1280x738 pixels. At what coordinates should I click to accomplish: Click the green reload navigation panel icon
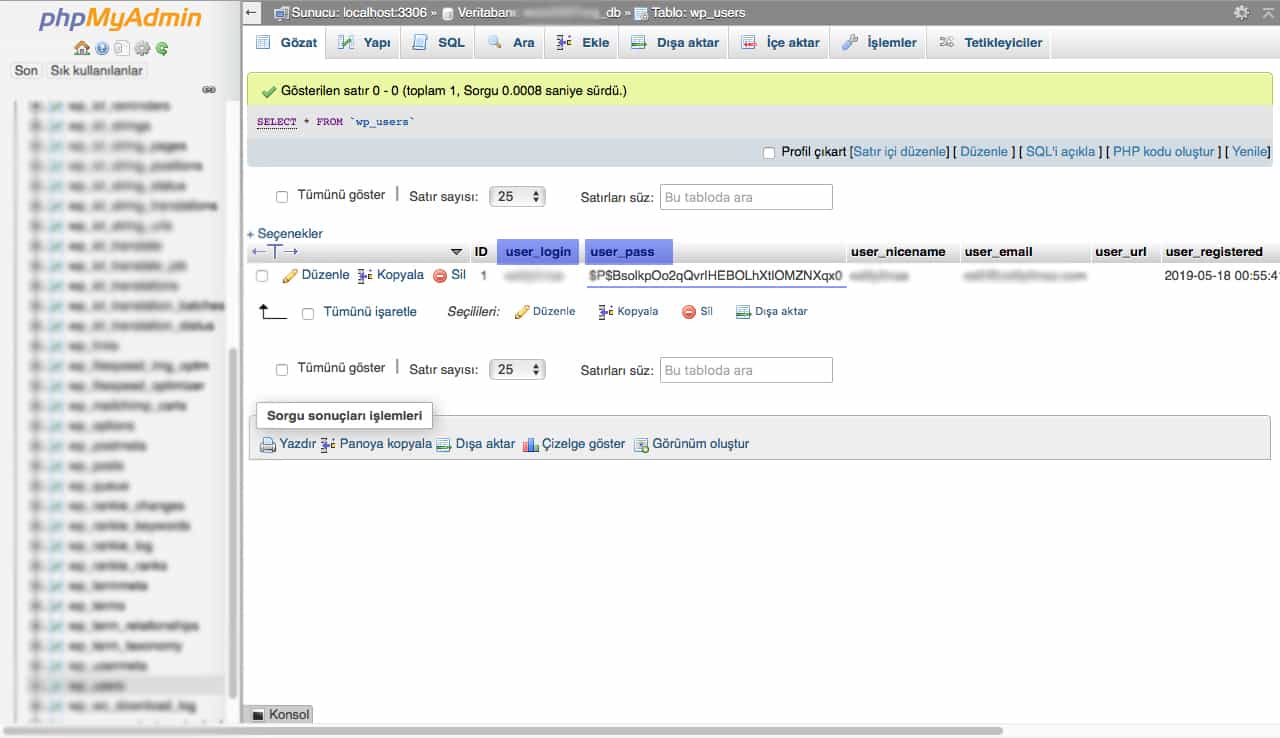click(x=162, y=48)
